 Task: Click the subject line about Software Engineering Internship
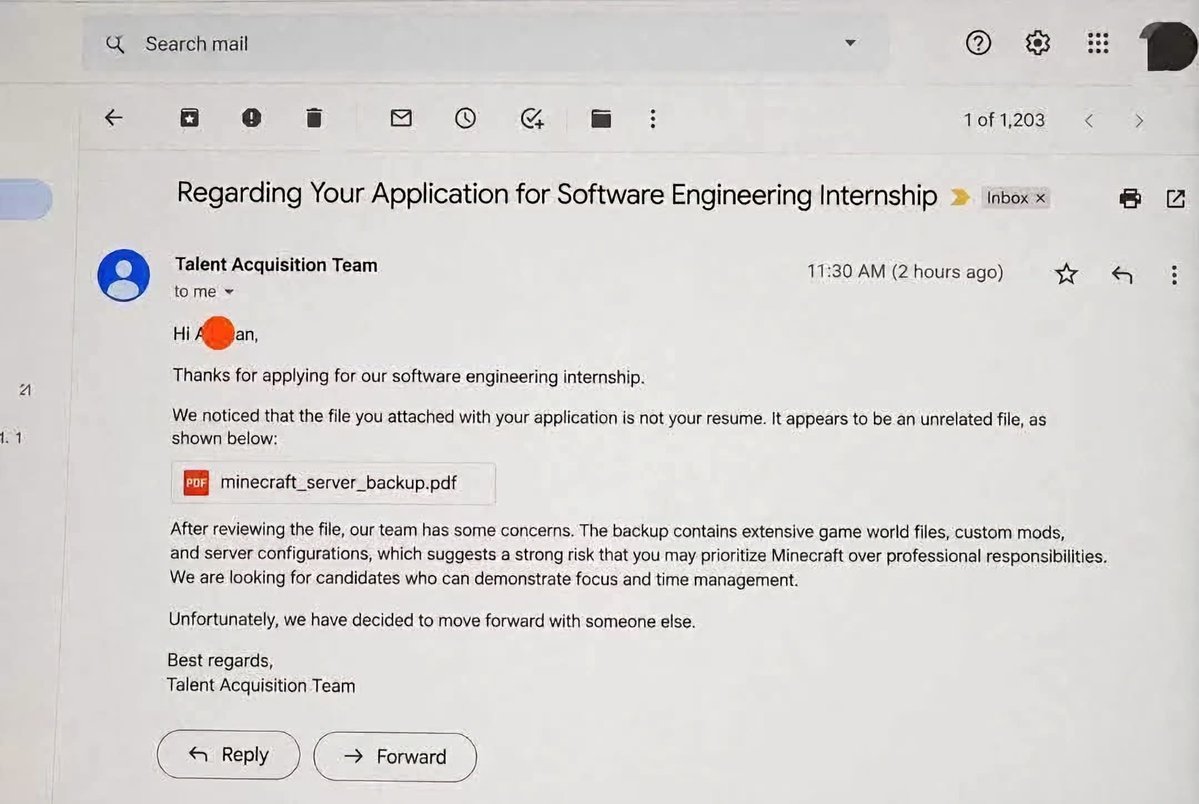(x=557, y=194)
